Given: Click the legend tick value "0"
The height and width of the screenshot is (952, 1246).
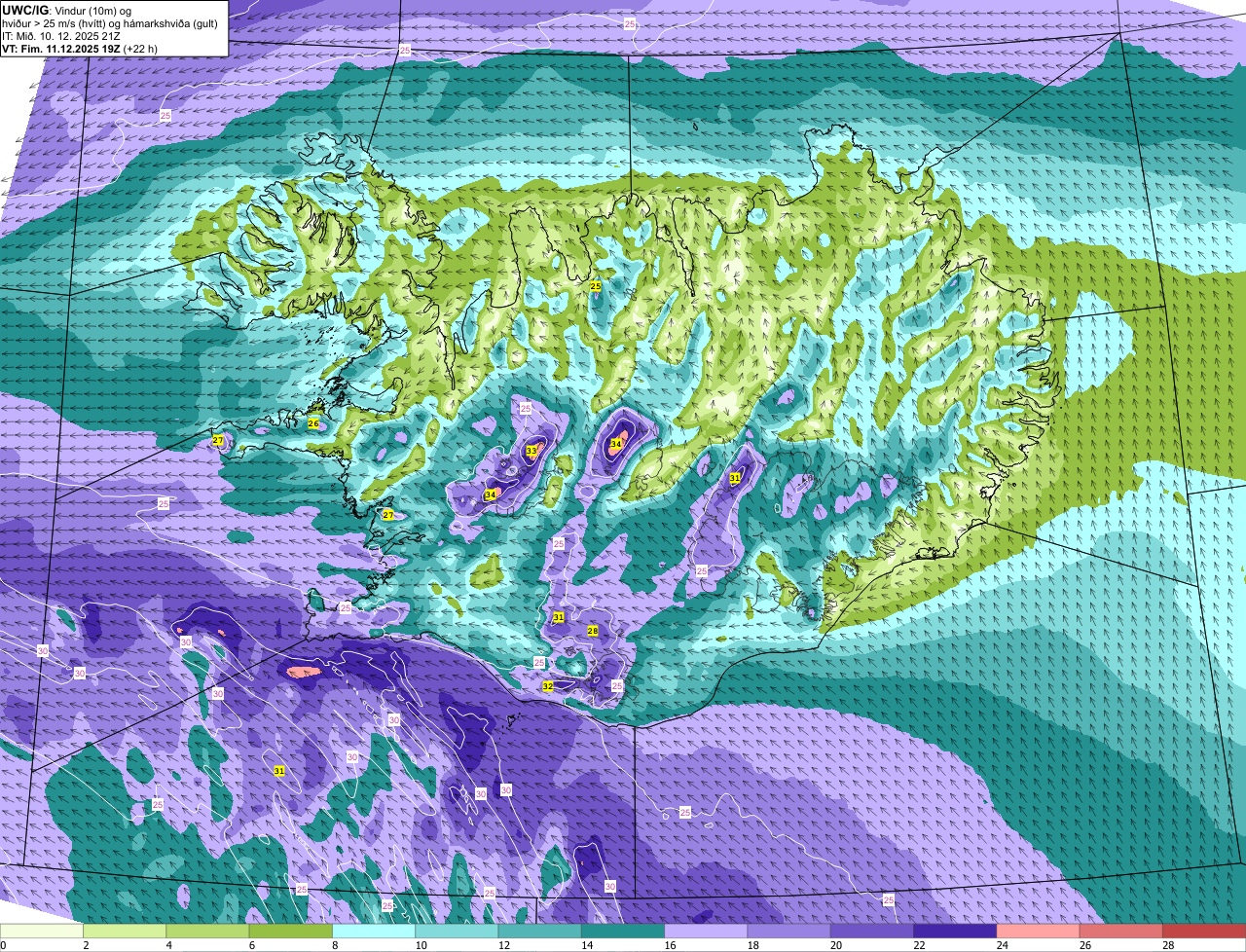Looking at the screenshot, I should tap(3, 945).
